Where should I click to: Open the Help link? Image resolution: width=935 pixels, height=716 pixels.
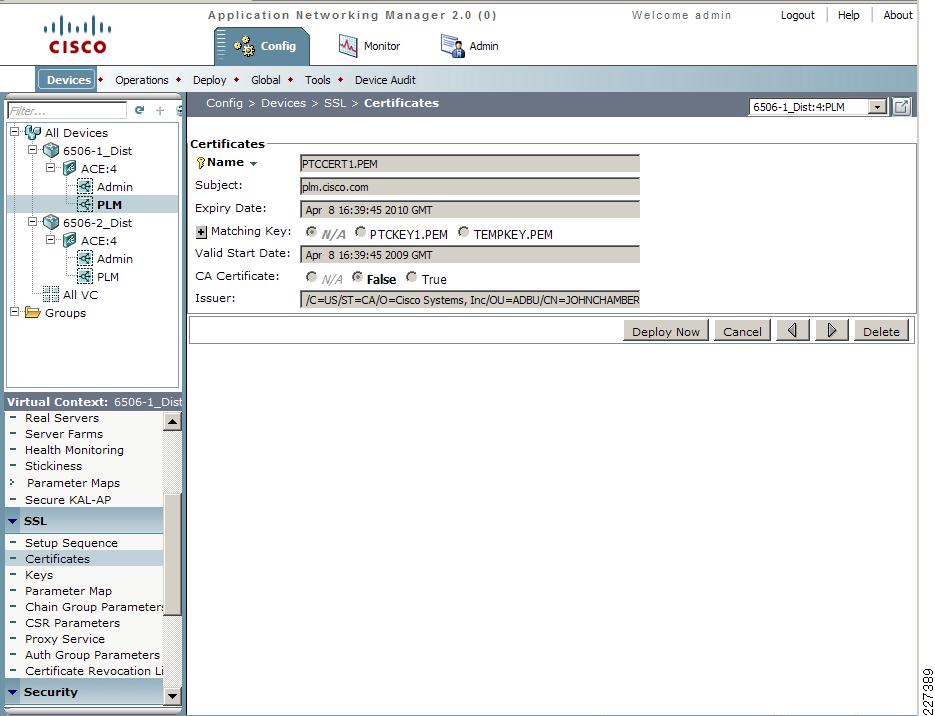pyautogui.click(x=849, y=16)
